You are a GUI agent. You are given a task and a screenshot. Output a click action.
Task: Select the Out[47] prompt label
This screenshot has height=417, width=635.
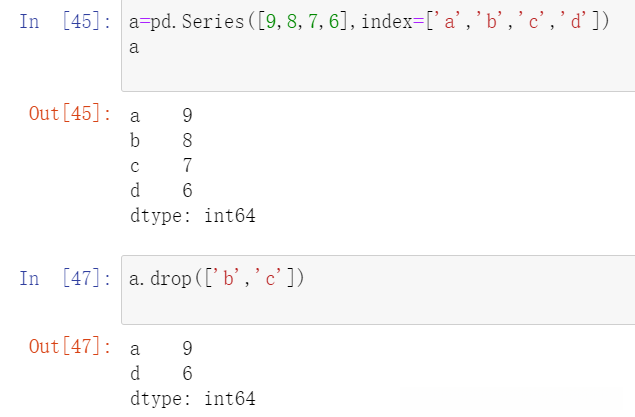pyautogui.click(x=70, y=347)
